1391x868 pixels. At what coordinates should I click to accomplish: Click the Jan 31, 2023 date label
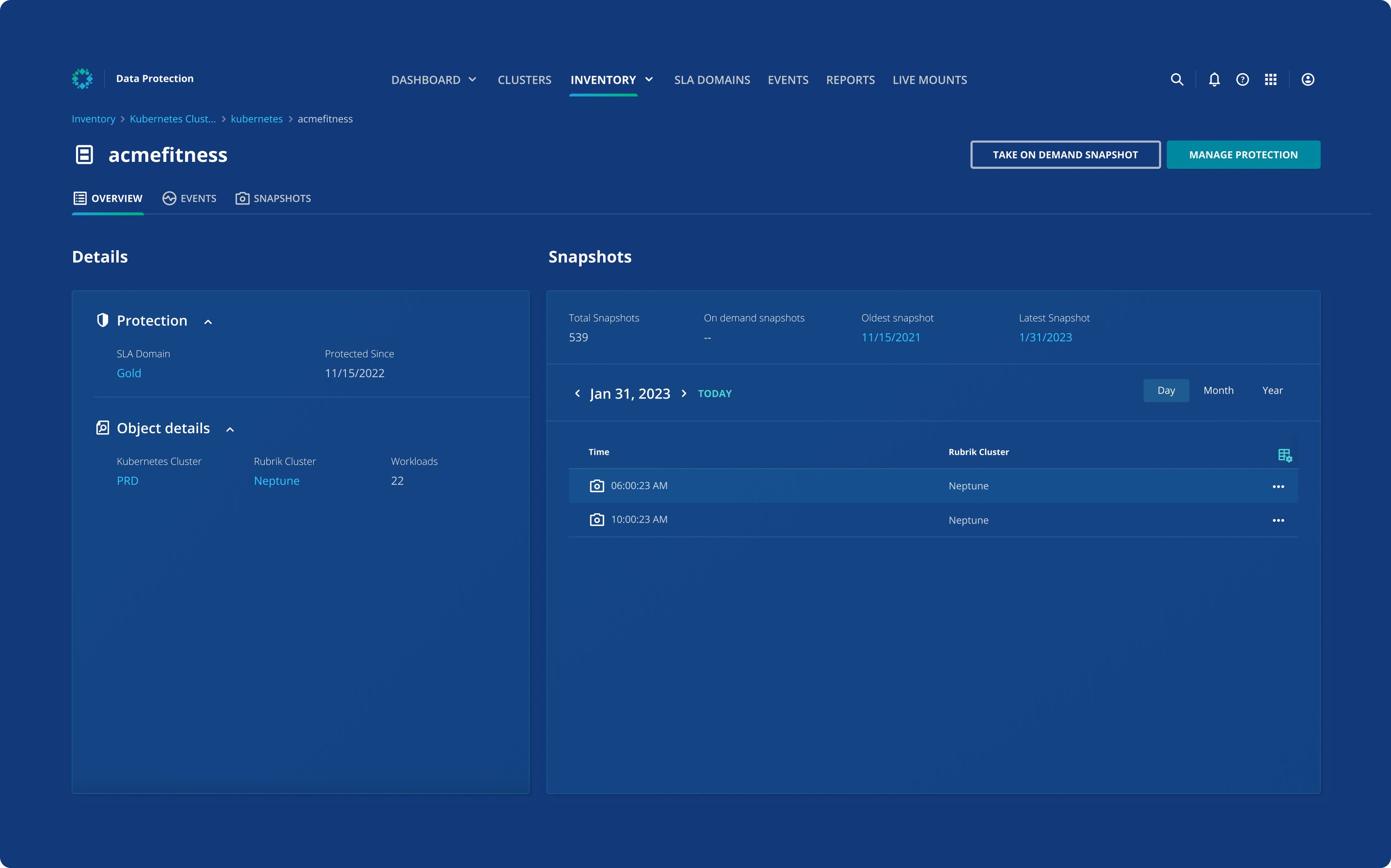point(630,393)
